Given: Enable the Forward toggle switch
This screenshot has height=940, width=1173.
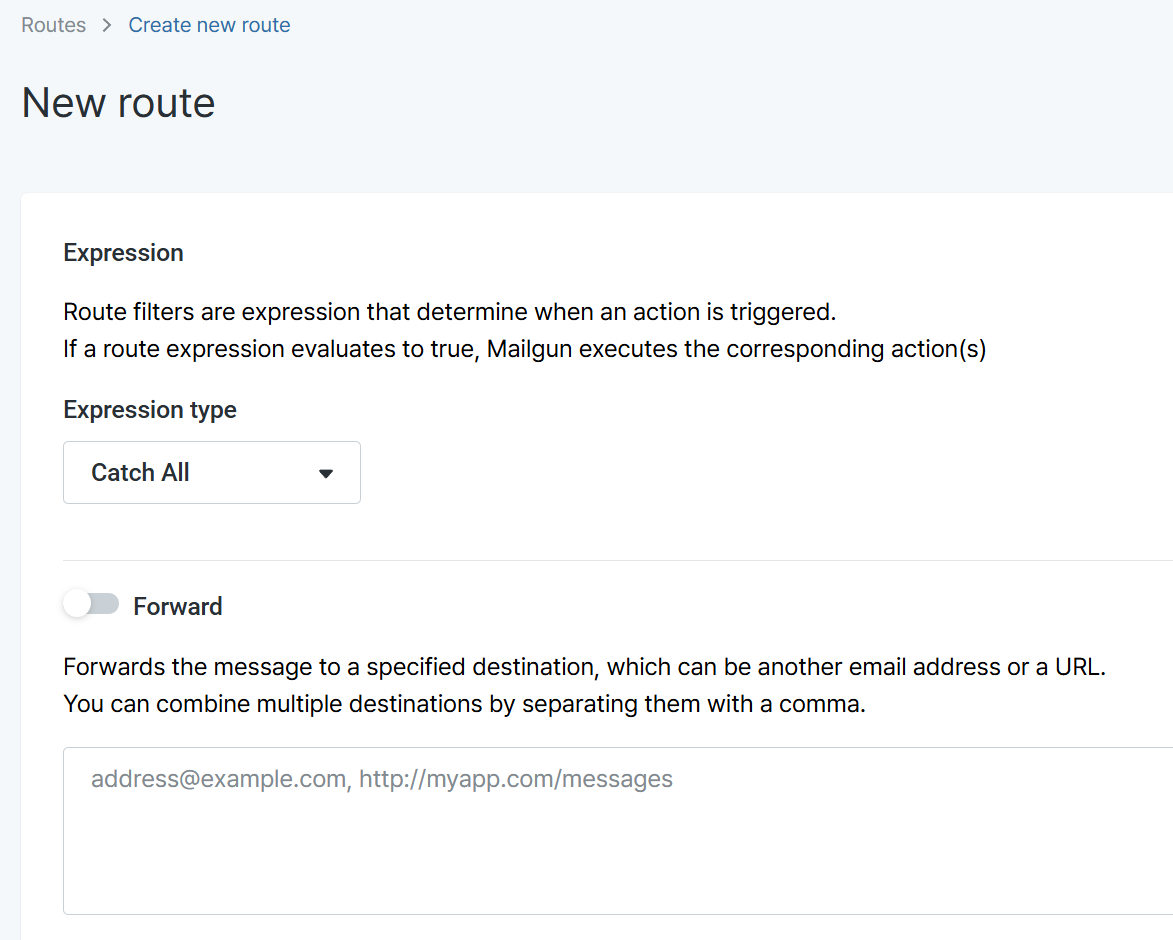Looking at the screenshot, I should point(91,604).
